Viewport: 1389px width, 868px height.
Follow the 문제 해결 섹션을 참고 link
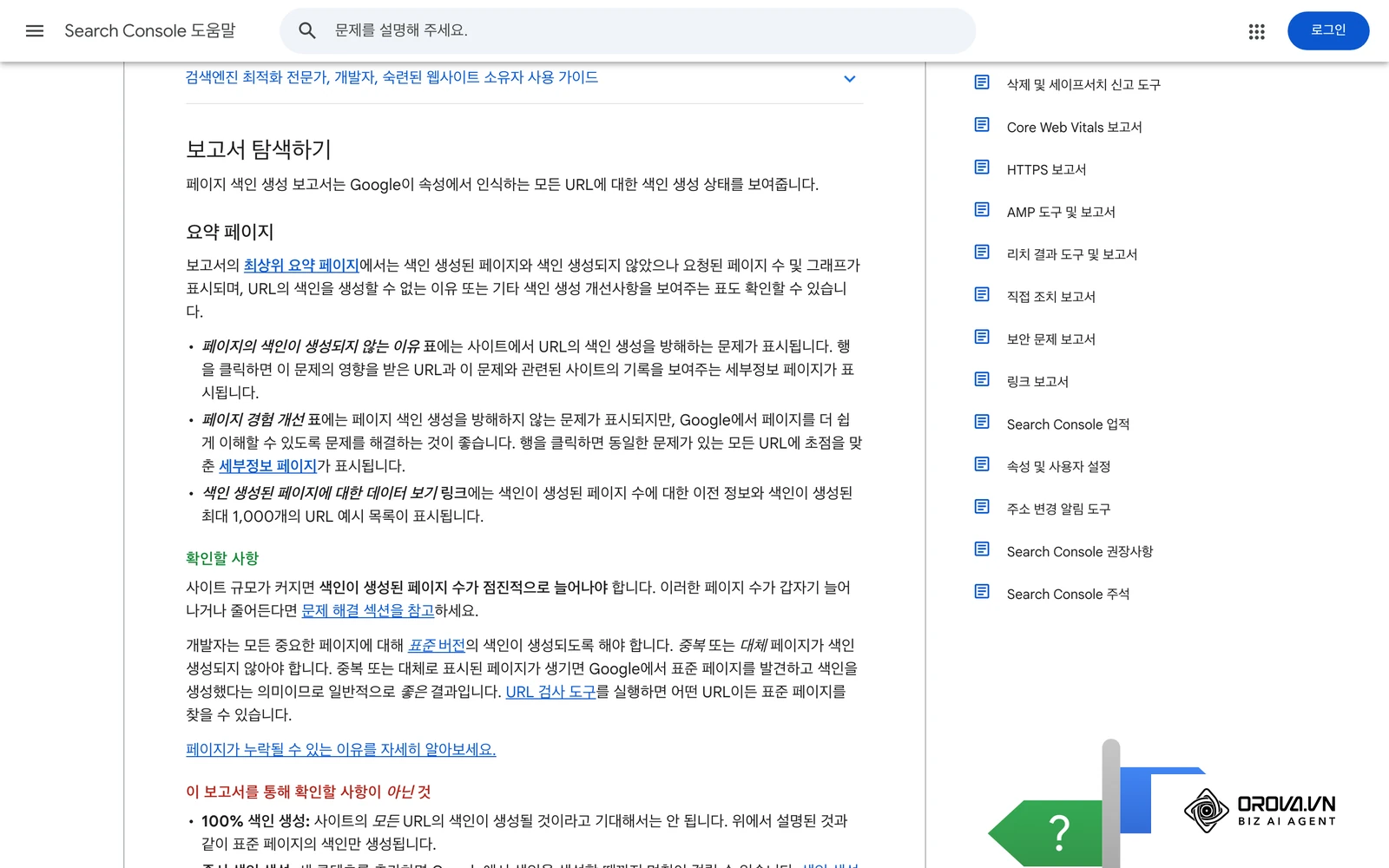367,611
